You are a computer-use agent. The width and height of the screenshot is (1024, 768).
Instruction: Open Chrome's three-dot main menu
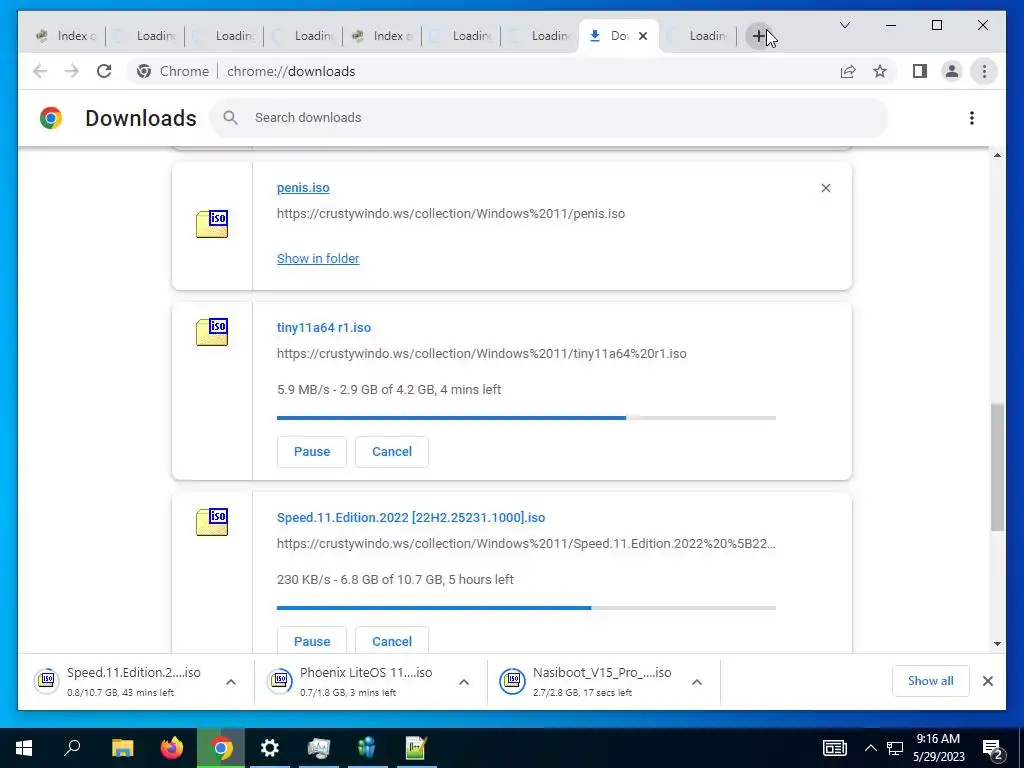click(x=984, y=71)
